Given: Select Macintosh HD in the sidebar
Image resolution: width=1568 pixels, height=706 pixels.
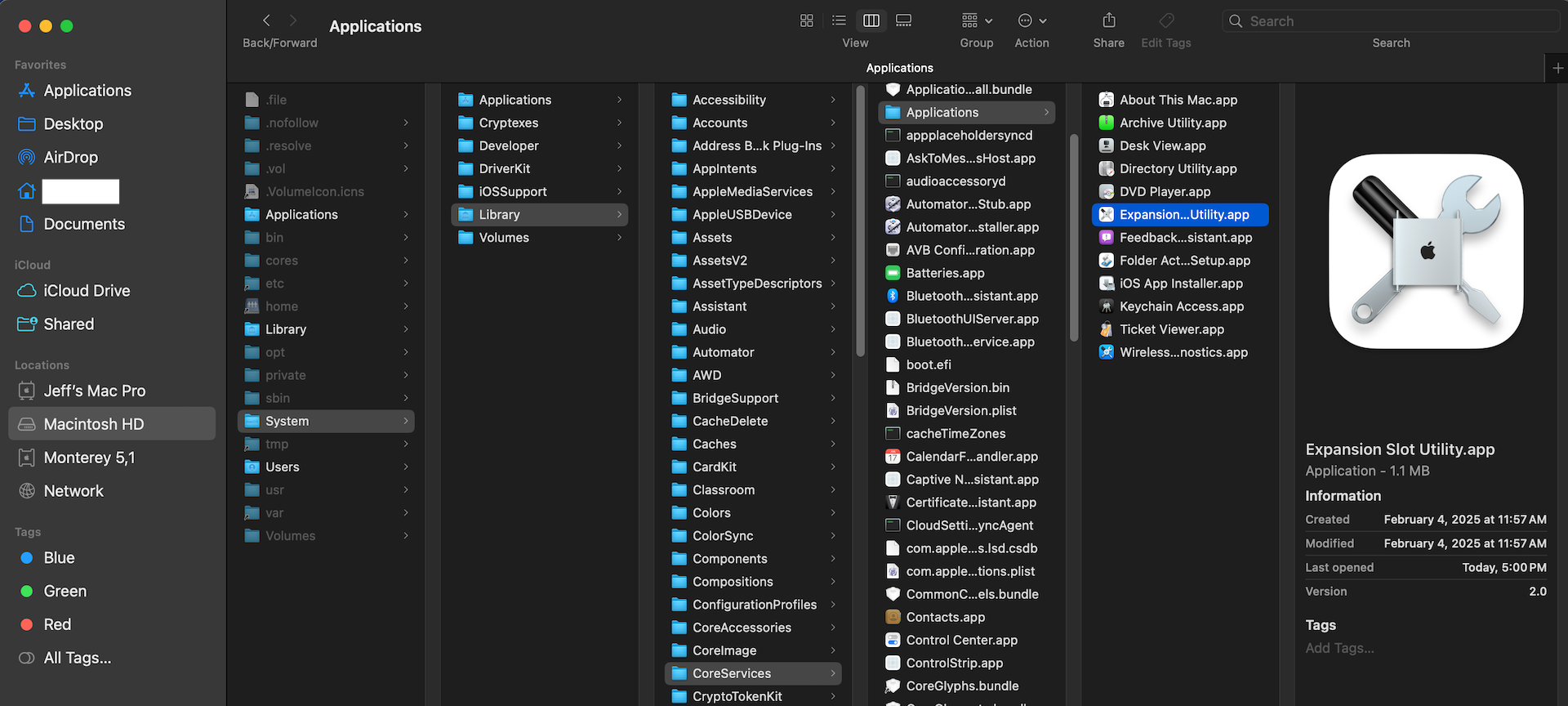Looking at the screenshot, I should tap(112, 424).
